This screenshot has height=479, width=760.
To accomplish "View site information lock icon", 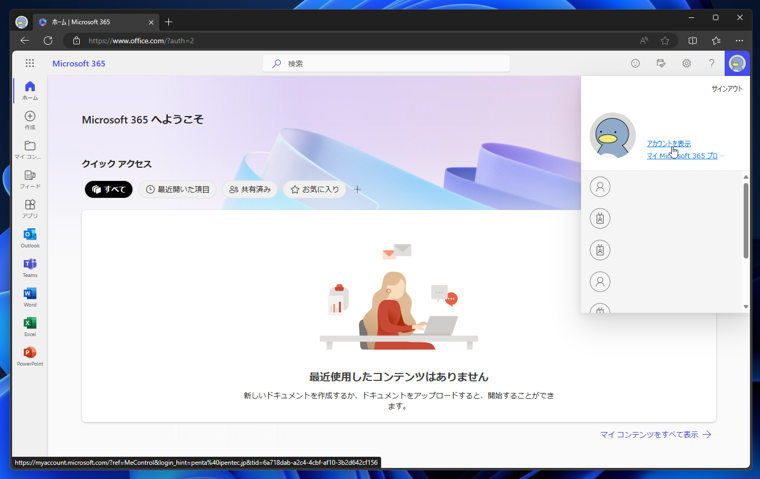I will pyautogui.click(x=76, y=41).
